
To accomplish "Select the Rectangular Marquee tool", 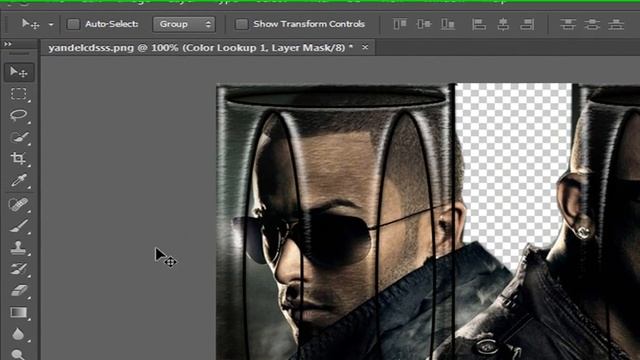I will [19, 94].
